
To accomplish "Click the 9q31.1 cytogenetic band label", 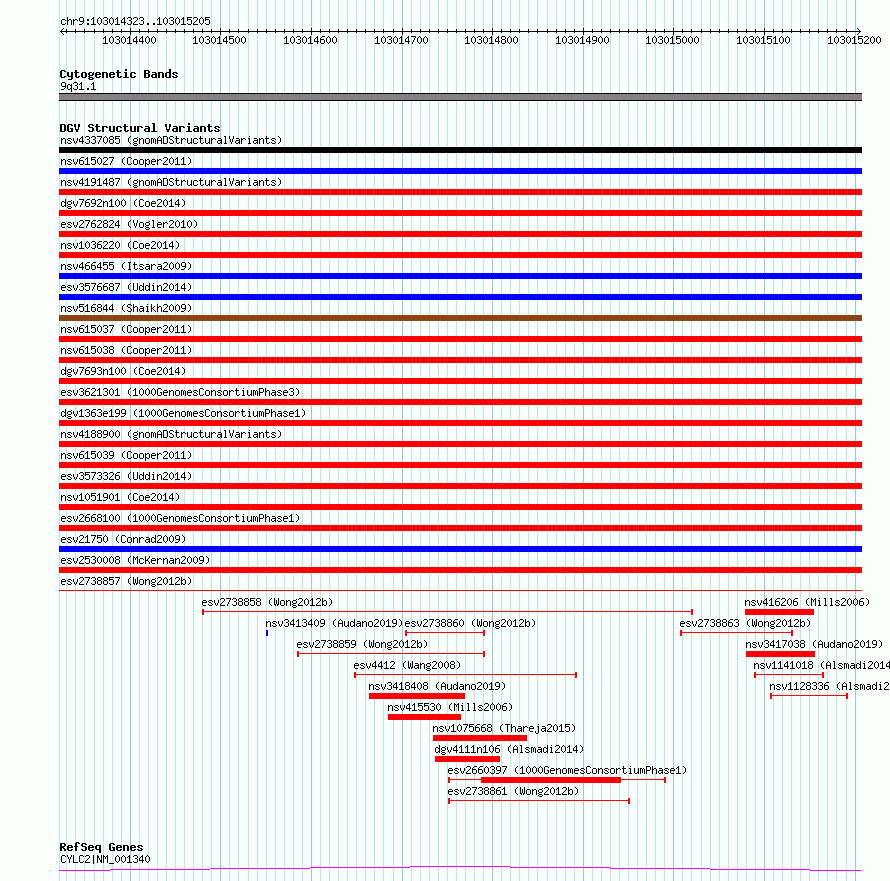I will (78, 86).
